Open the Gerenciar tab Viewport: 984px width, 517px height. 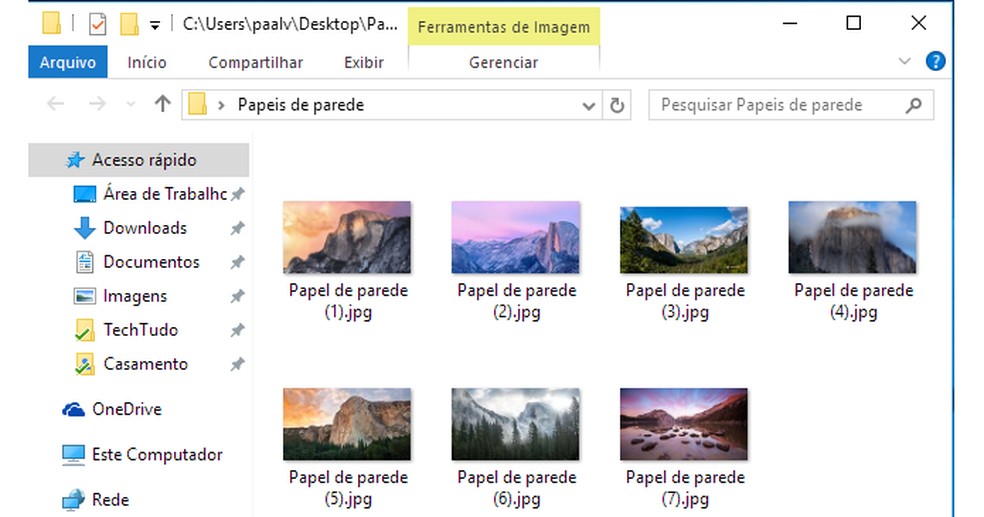(503, 62)
